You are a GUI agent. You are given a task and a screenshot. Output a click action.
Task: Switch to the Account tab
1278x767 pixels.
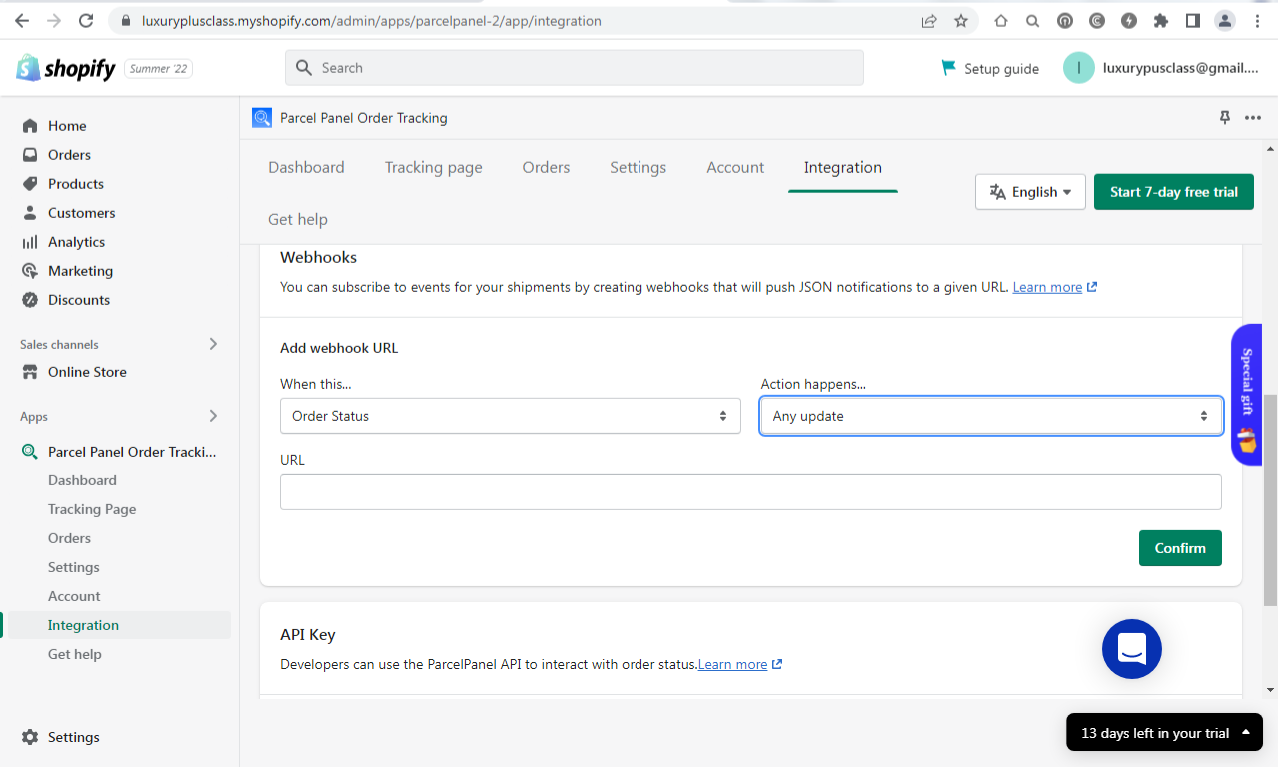[735, 167]
